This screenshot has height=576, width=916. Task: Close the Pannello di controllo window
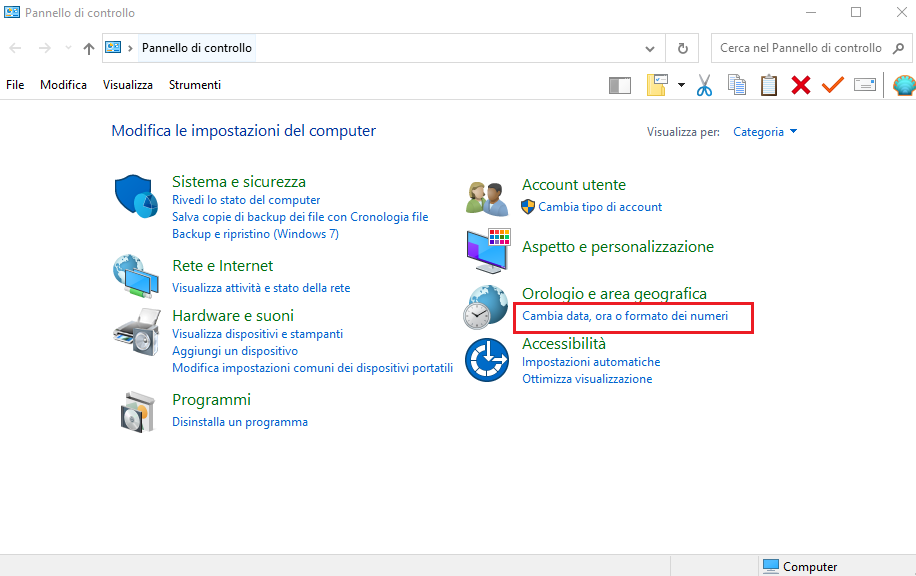tap(901, 12)
